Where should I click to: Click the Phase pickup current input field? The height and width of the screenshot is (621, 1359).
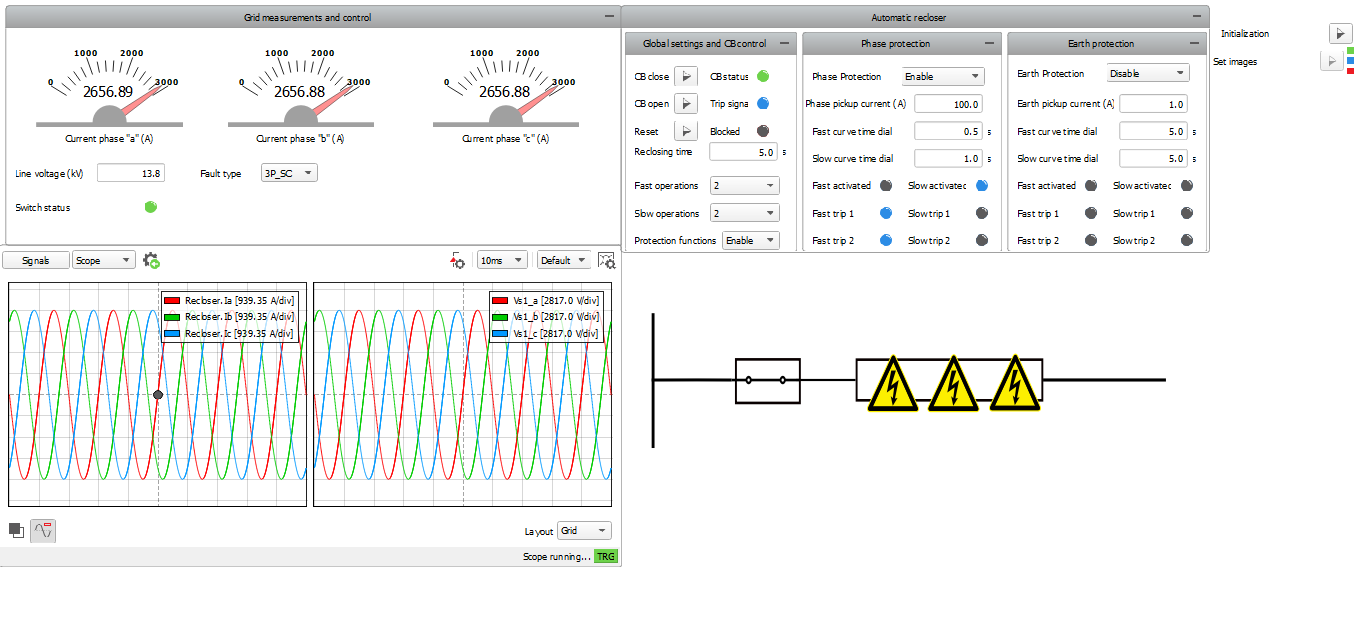948,104
